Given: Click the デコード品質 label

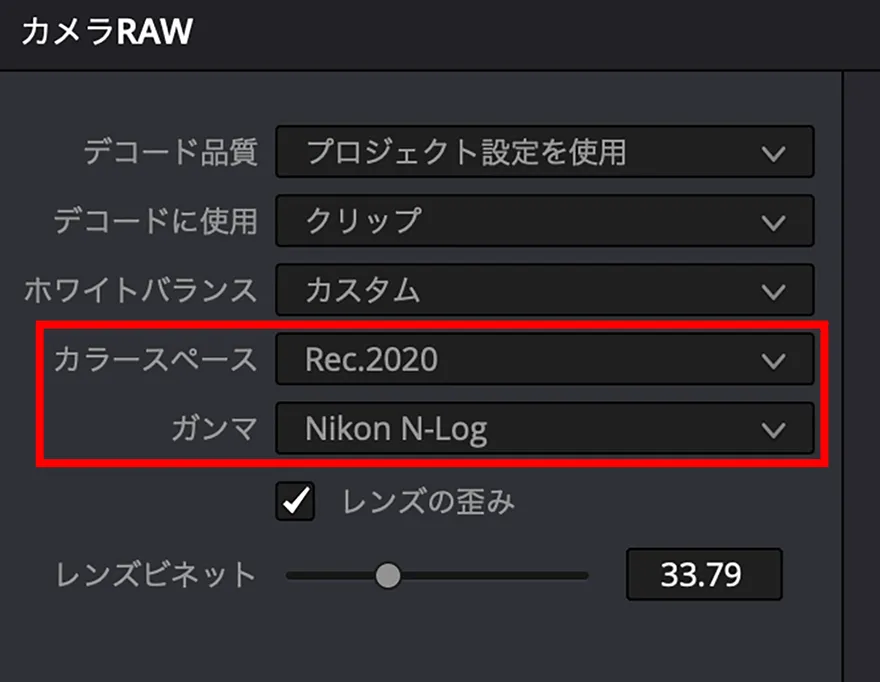Looking at the screenshot, I should pyautogui.click(x=171, y=153).
